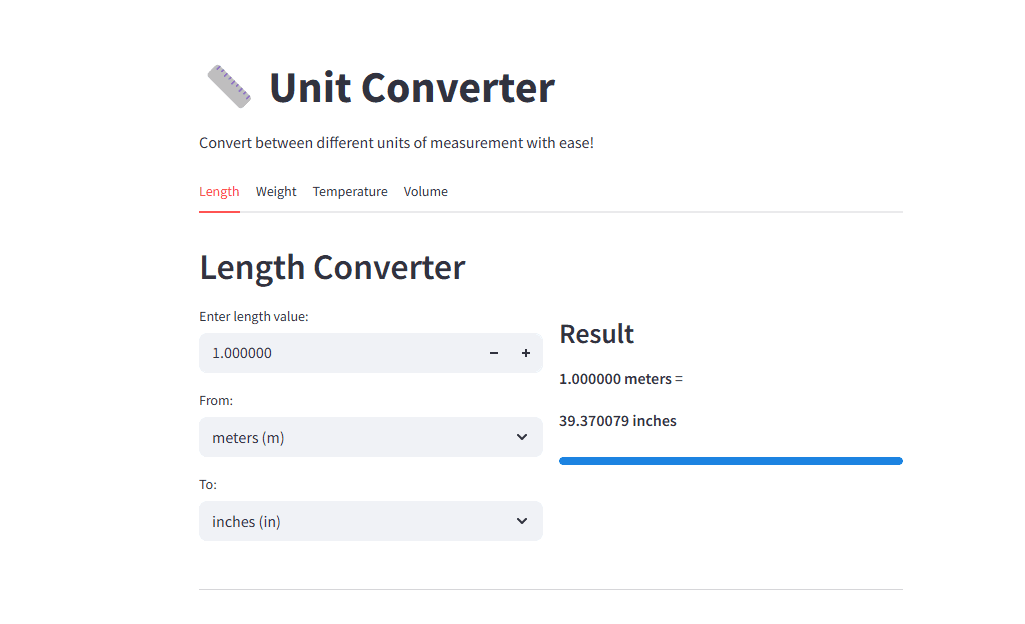Screen dimensions: 1025x624
Task: Click the ruler icon beside the title
Action: click(228, 85)
